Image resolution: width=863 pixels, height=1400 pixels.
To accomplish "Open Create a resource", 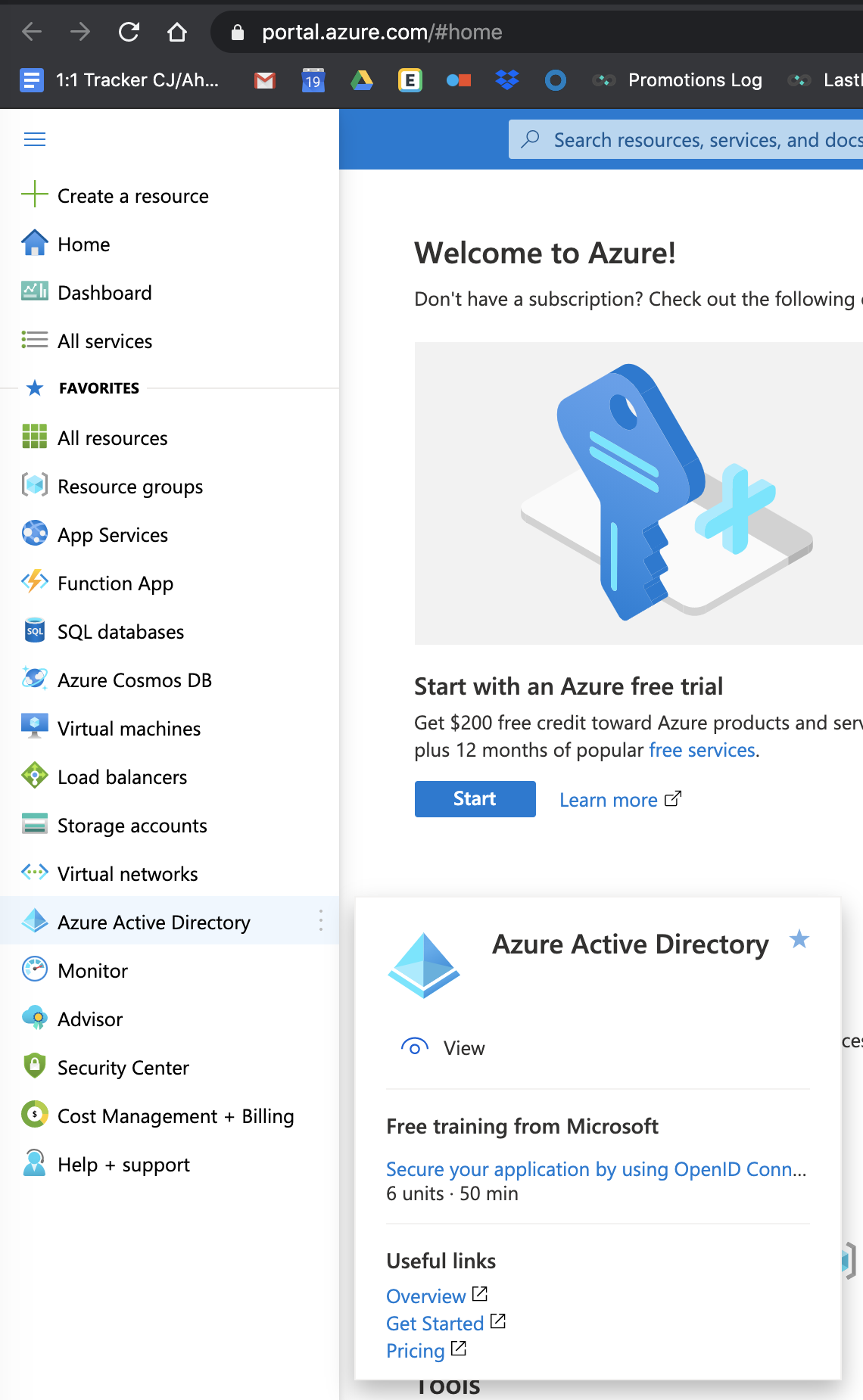I will pos(132,196).
